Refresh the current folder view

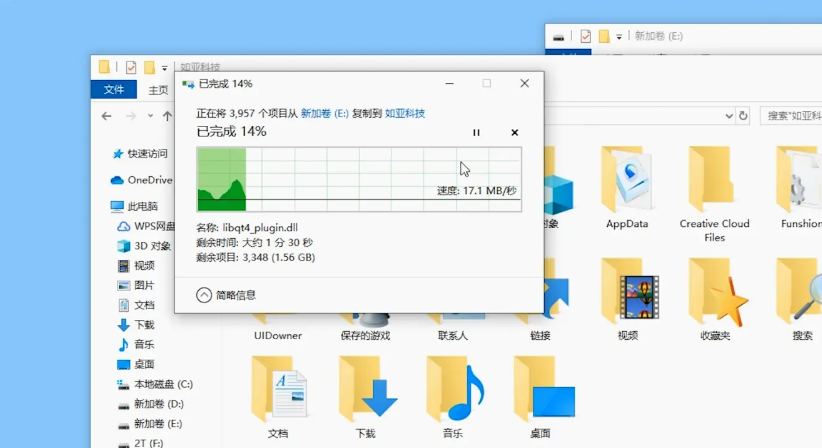742,116
